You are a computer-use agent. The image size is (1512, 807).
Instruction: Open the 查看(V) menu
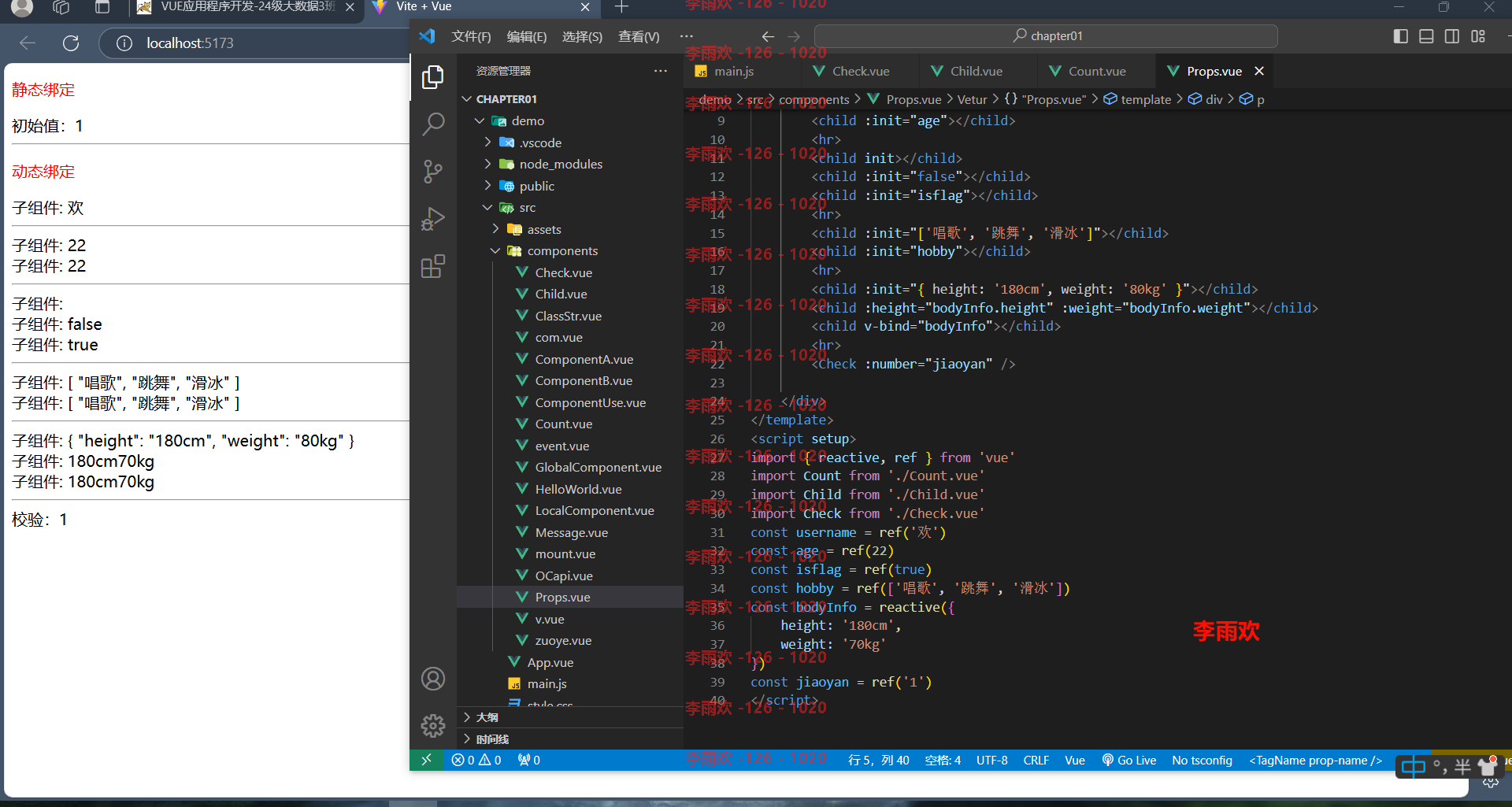coord(639,36)
